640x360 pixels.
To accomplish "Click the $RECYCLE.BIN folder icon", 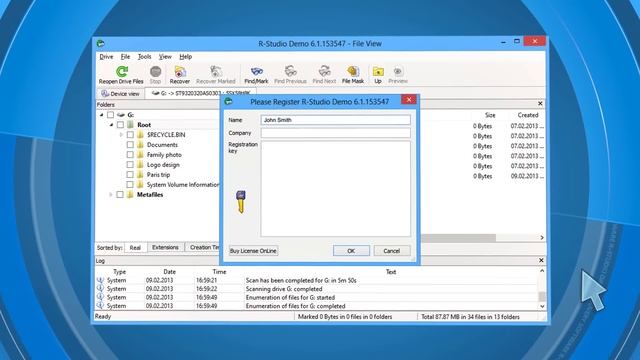I will (140, 135).
